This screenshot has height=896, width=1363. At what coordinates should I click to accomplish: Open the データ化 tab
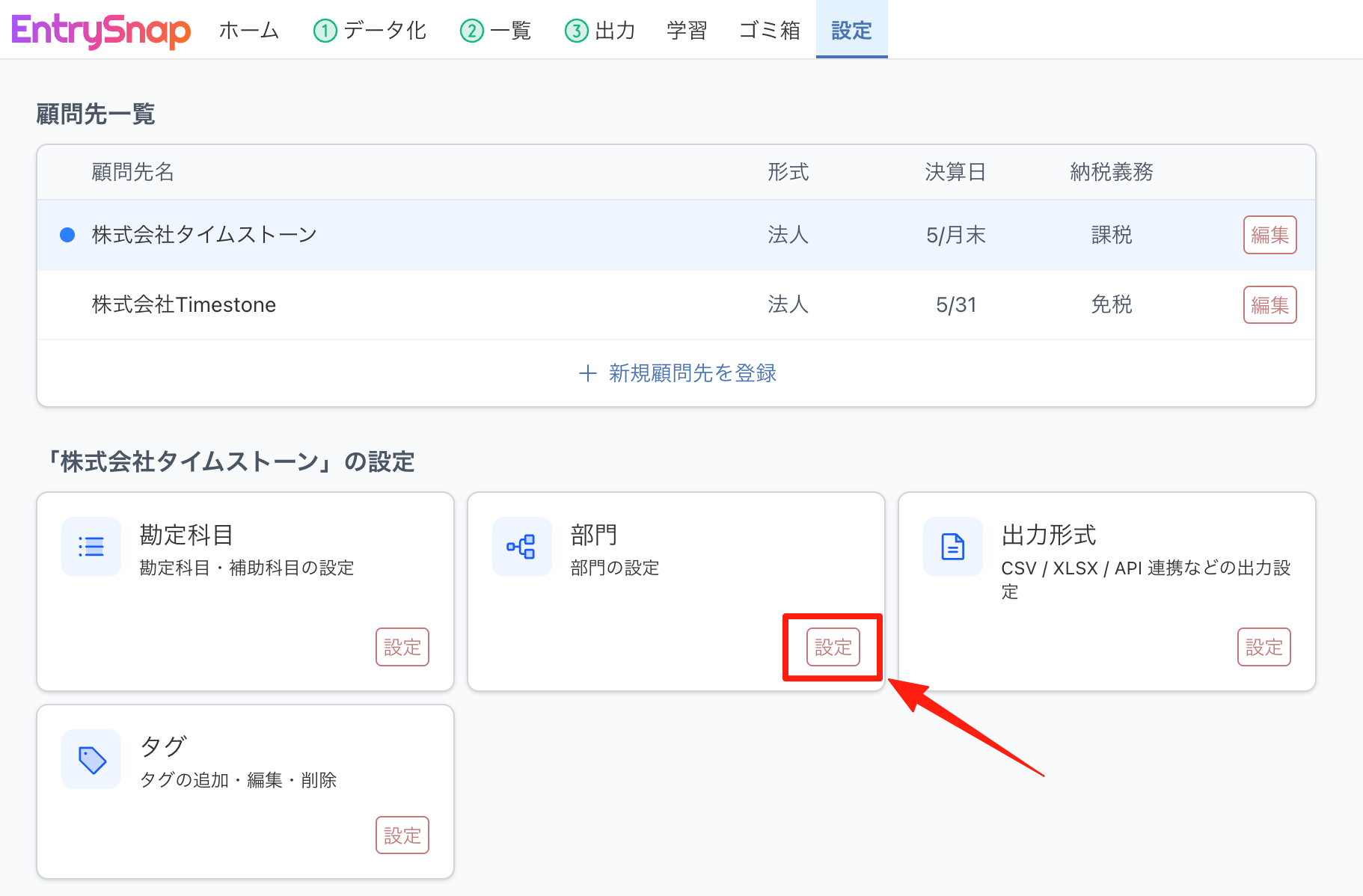coord(370,31)
